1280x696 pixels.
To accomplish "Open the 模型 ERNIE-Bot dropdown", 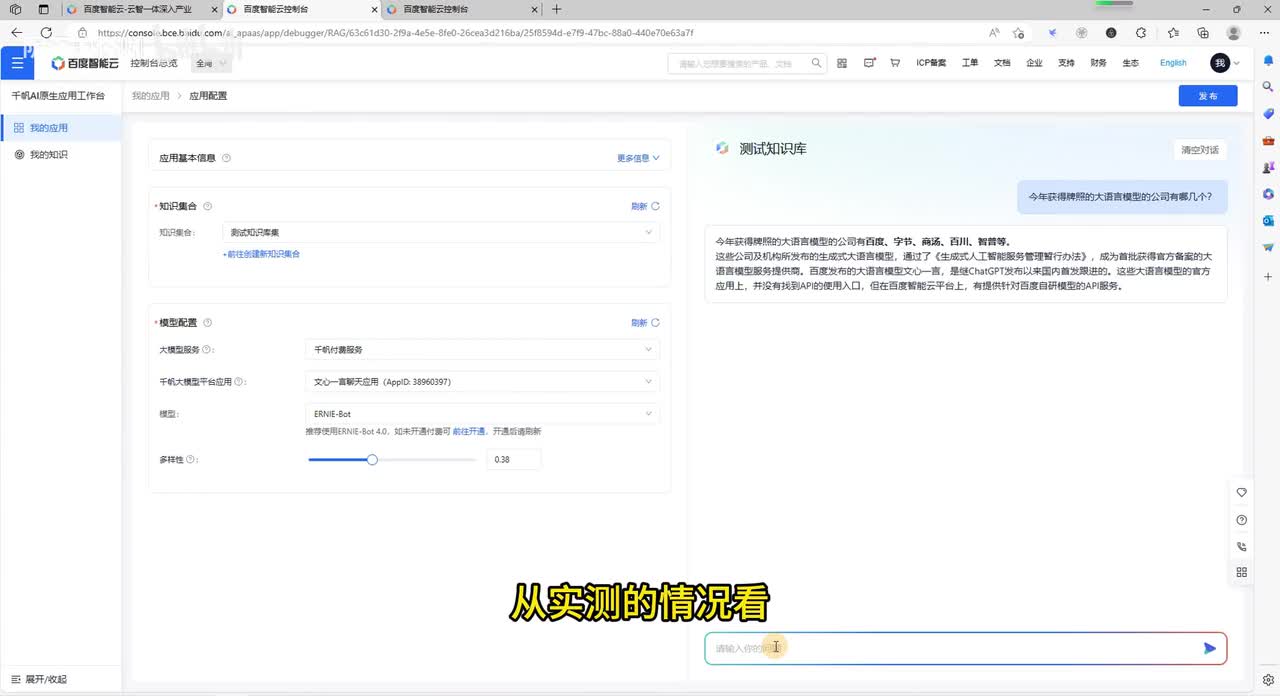I will 481,414.
